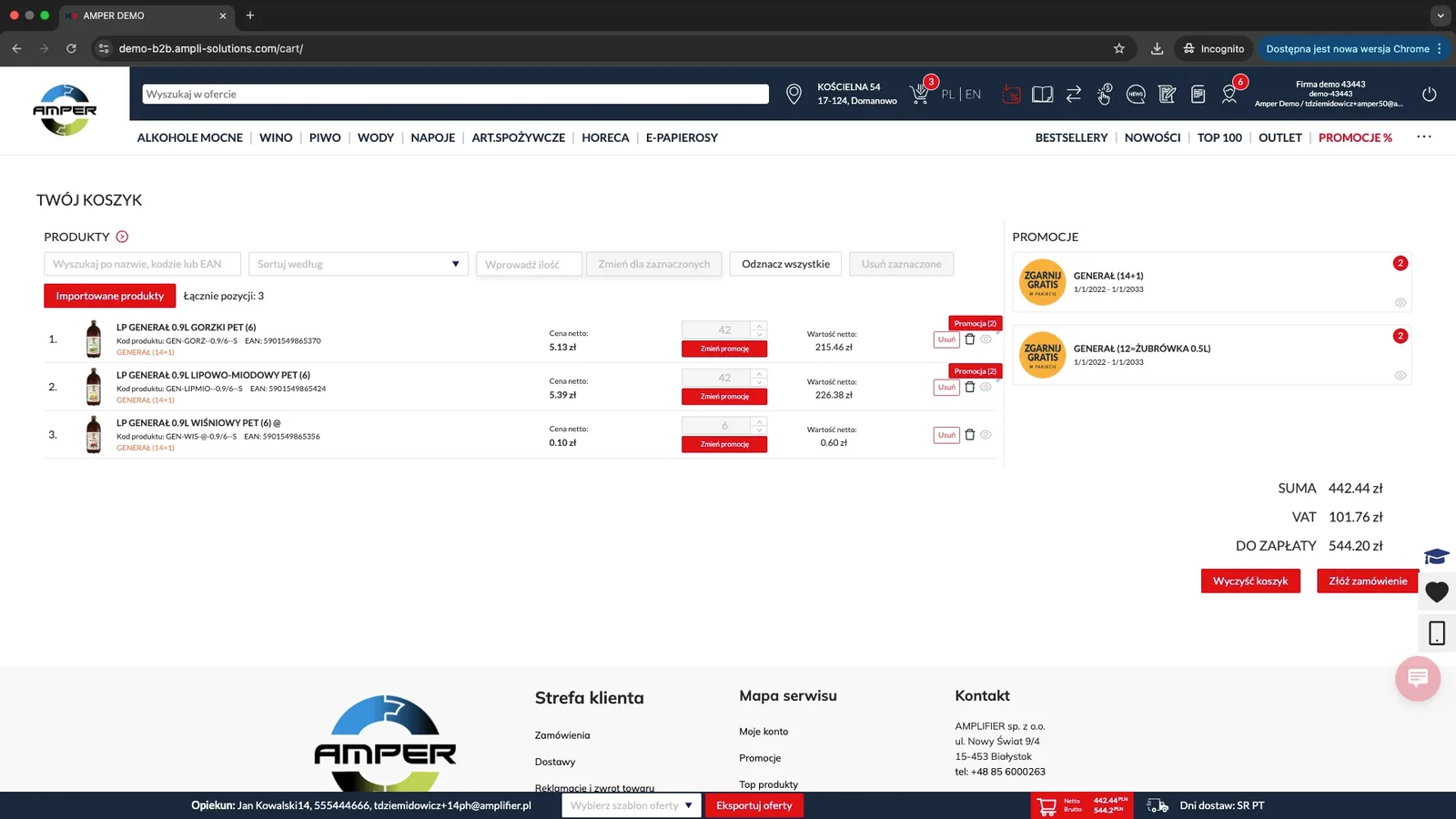Decrease quantity for WIŚNIOWY PET row
1456x819 pixels.
[759, 430]
